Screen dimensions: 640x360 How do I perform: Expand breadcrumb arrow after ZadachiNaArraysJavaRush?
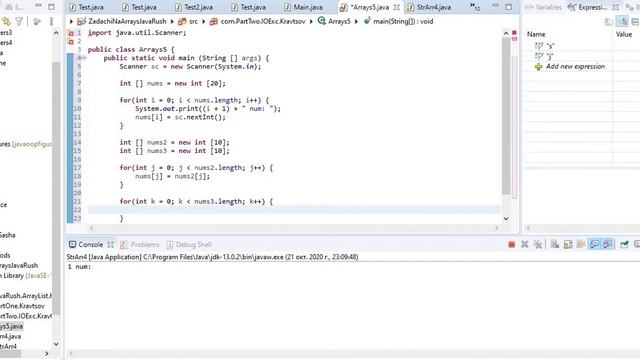[x=172, y=21]
